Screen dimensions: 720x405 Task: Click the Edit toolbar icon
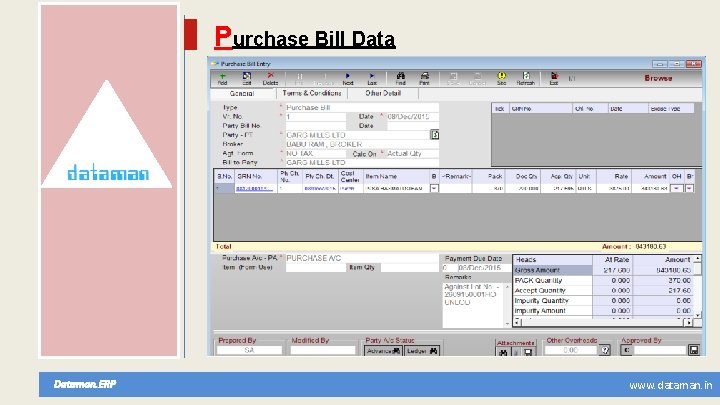coord(247,79)
